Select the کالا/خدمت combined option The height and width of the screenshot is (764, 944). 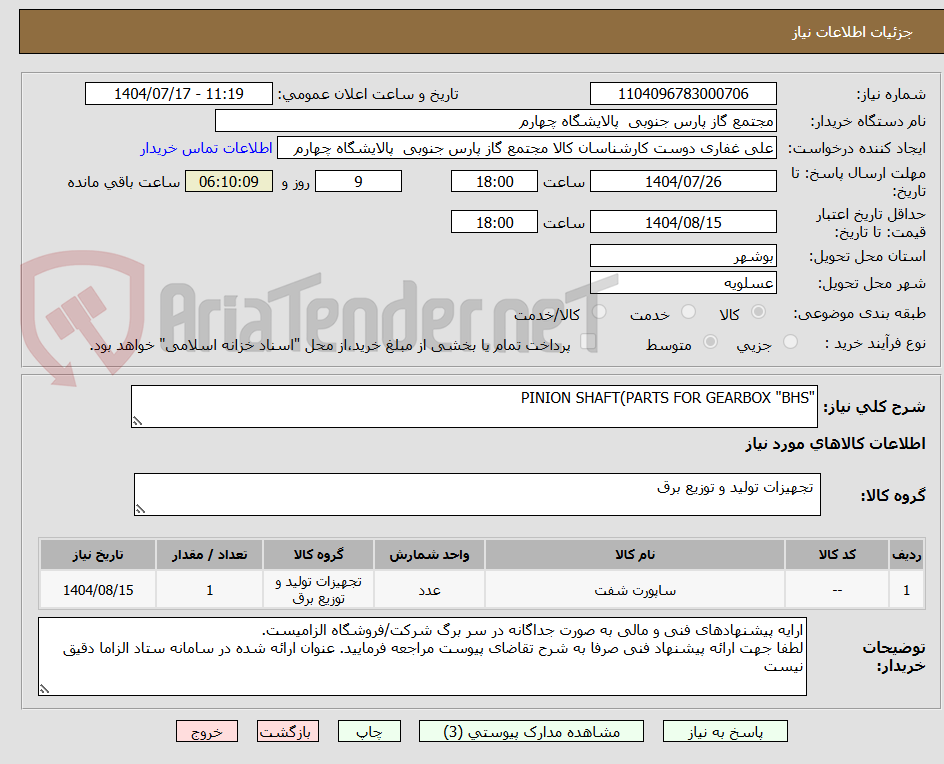coord(599,312)
